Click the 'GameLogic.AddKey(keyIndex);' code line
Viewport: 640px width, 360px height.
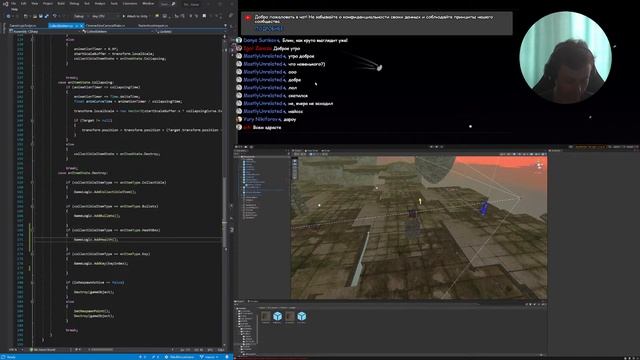tap(101, 263)
